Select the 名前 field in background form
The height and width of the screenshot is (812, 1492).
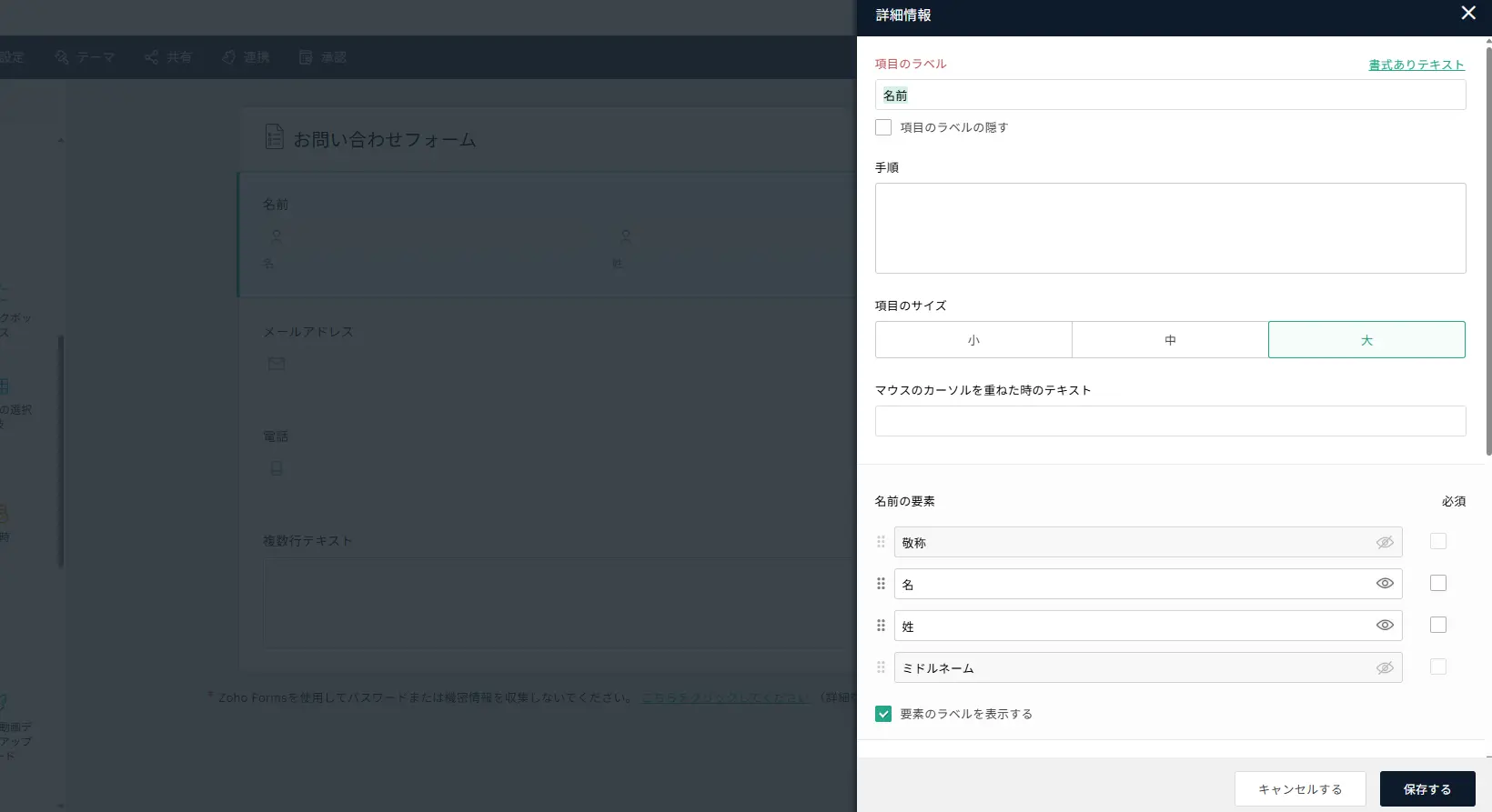547,235
